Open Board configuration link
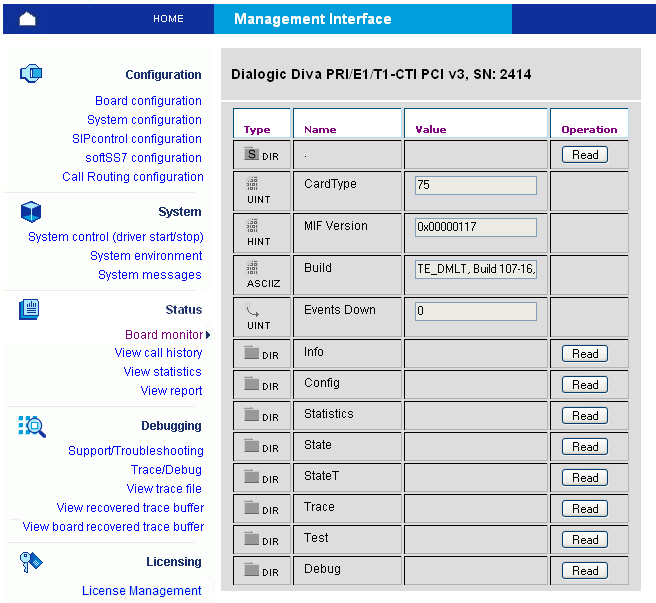This screenshot has width=656, height=603. click(x=148, y=101)
